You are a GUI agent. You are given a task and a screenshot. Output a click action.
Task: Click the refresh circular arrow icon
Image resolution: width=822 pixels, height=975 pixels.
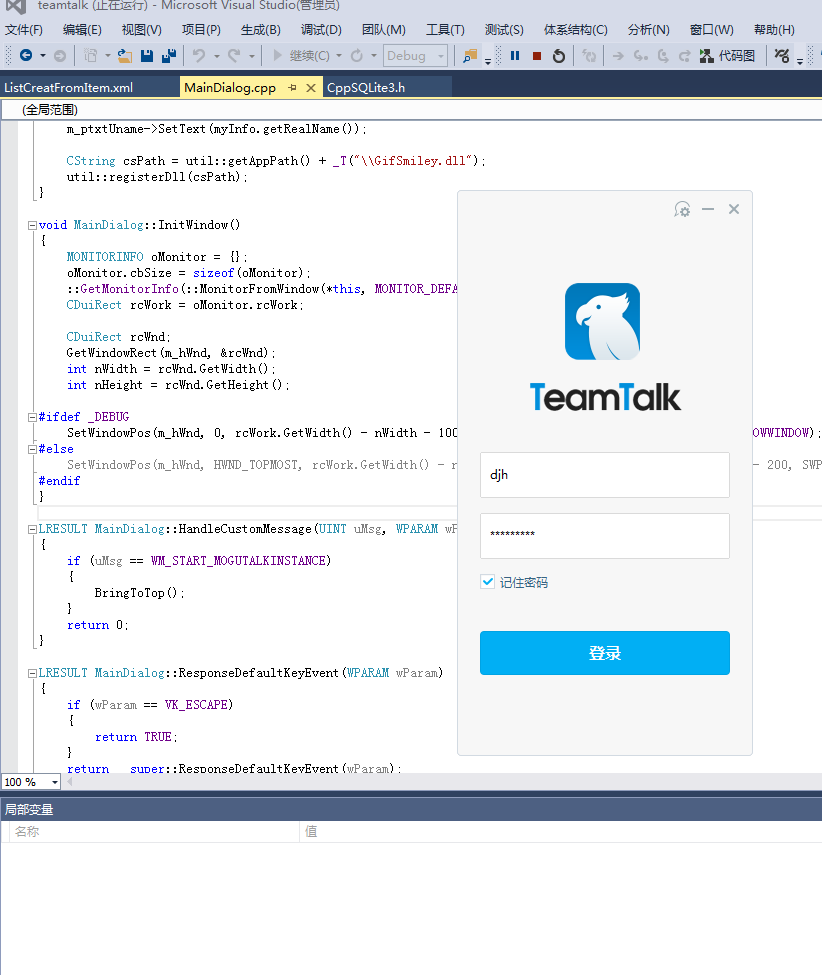pyautogui.click(x=356, y=56)
